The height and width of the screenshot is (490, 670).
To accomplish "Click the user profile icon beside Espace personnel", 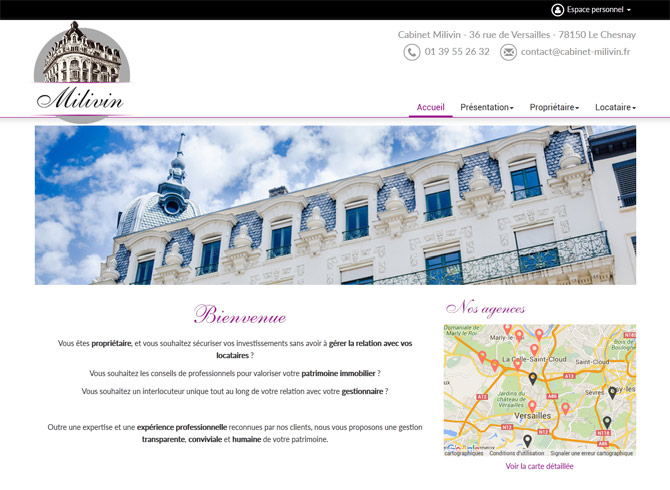I will tap(558, 10).
